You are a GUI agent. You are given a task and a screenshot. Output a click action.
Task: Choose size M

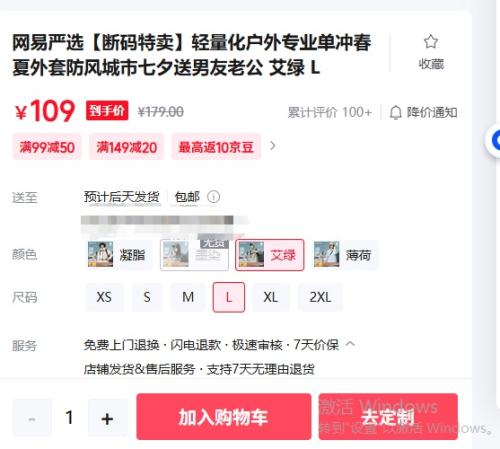(188, 297)
